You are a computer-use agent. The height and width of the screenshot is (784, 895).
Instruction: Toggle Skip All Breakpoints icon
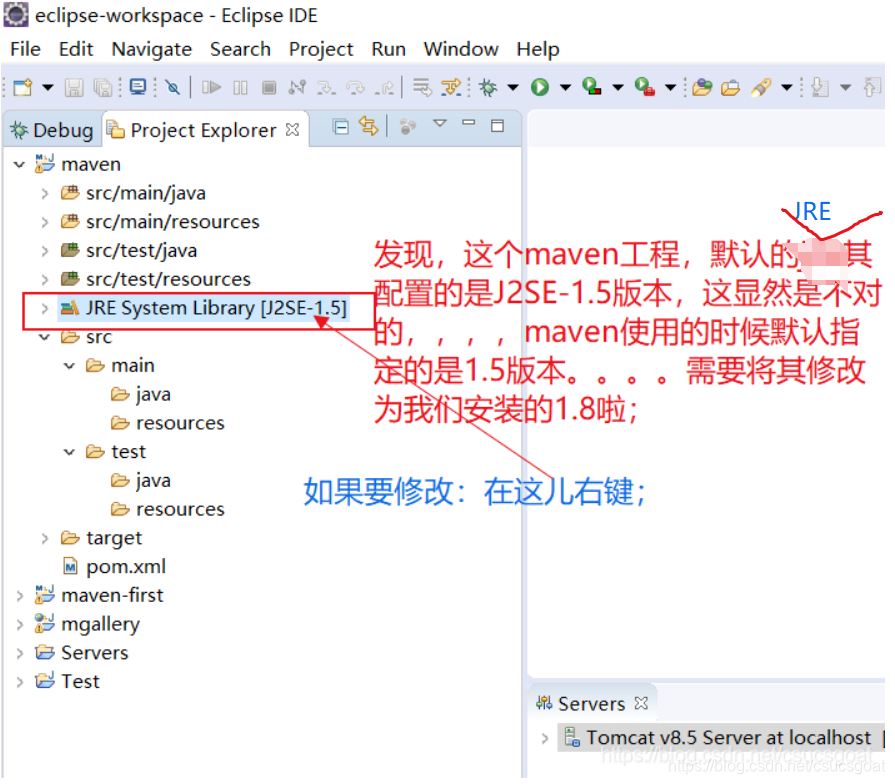coord(172,87)
